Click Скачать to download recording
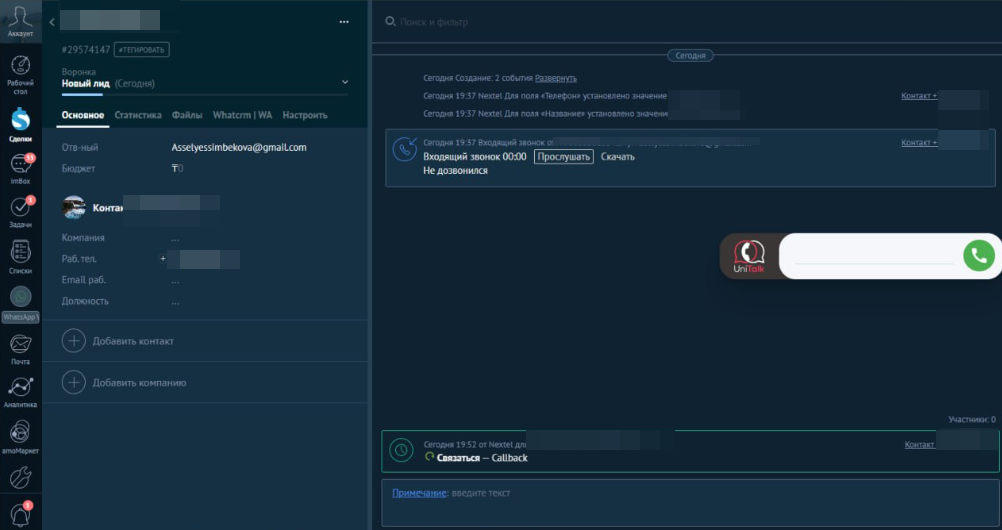The image size is (1002, 530). point(617,157)
